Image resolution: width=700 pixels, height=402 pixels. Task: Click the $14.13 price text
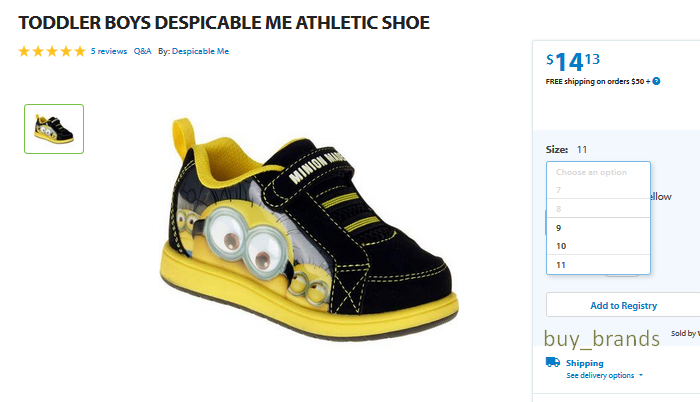click(x=573, y=62)
